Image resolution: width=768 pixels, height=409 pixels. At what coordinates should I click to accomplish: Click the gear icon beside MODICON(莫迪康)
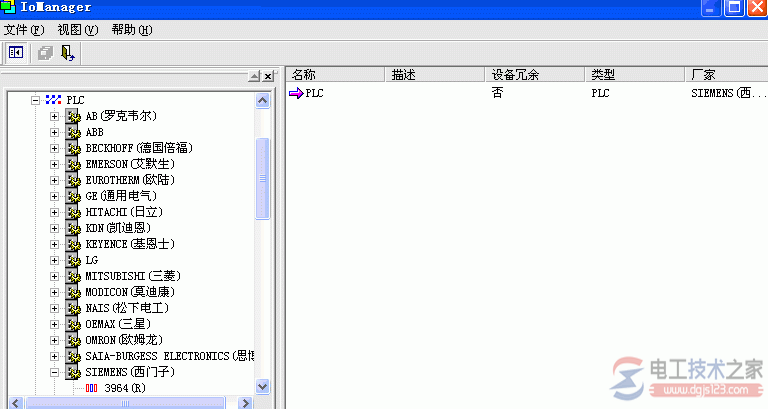(x=73, y=292)
